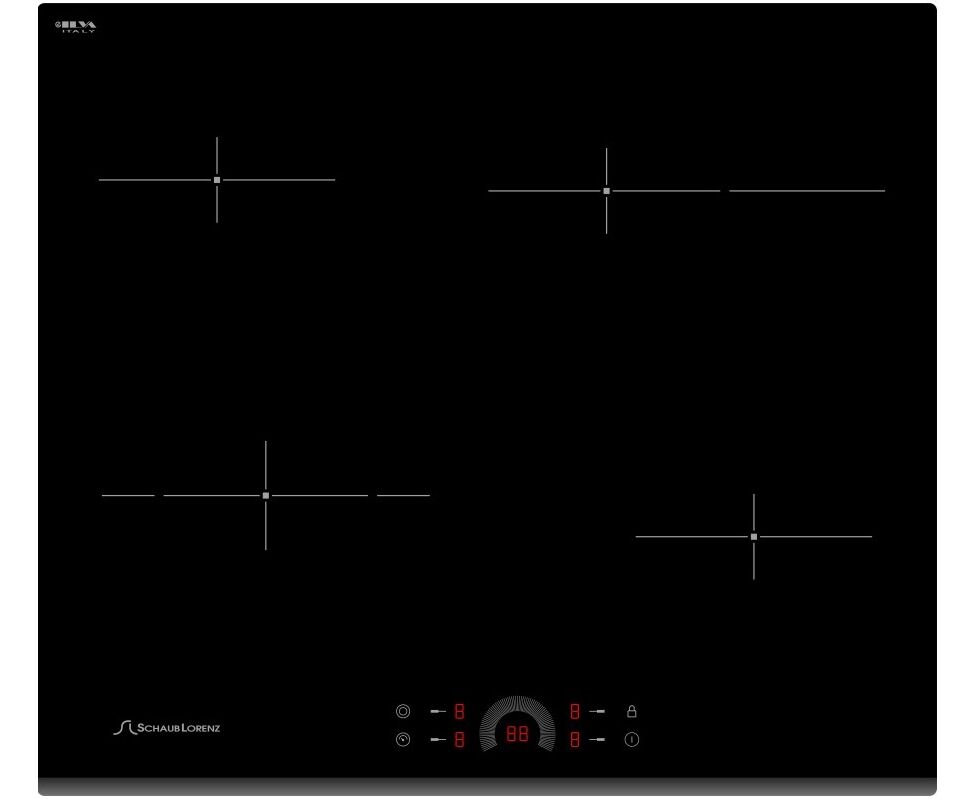This screenshot has width=977, height=799.
Task: Tap the double-ring zone extension icon
Action: tap(403, 712)
